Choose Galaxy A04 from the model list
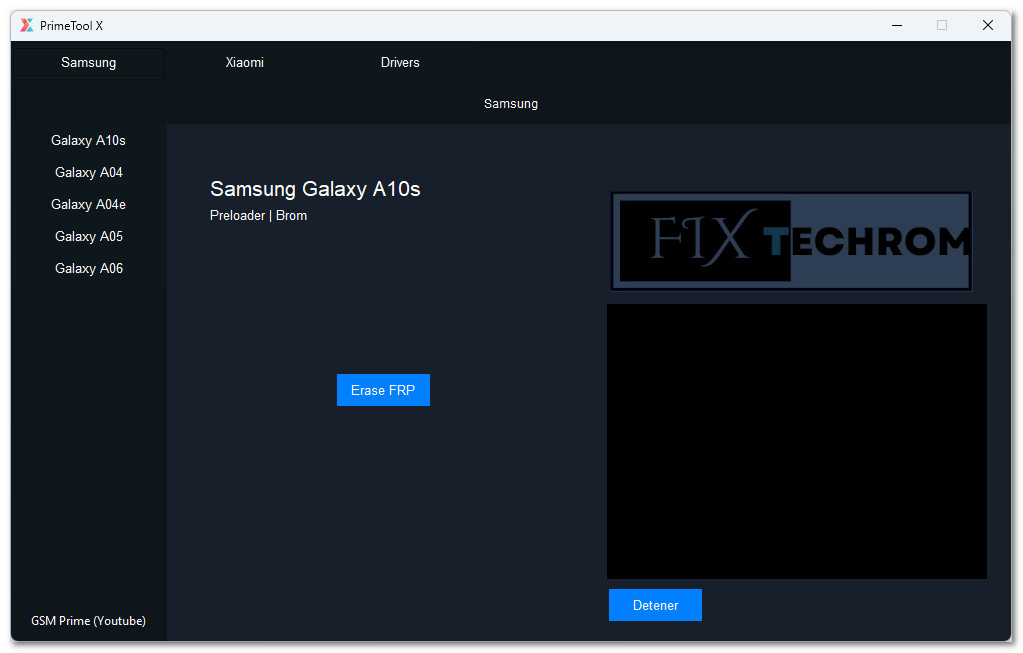 pos(89,172)
